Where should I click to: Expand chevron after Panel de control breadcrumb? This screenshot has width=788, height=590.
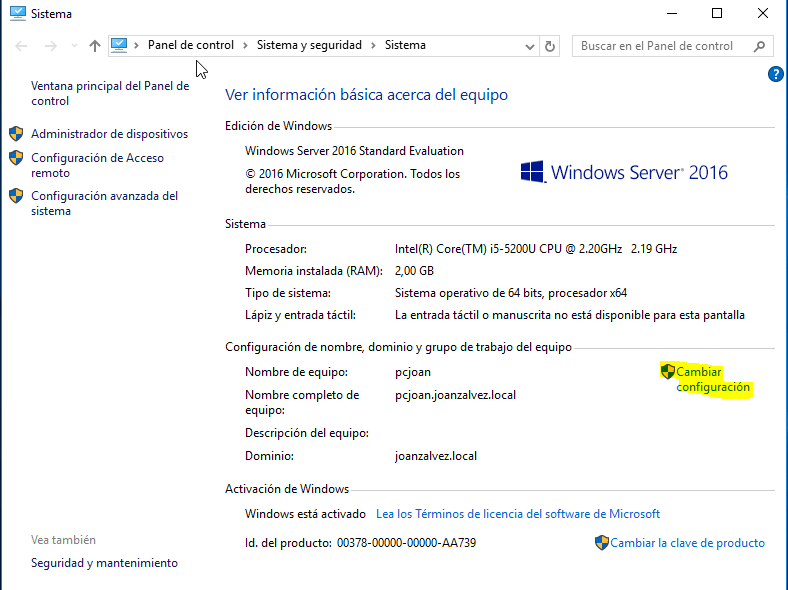click(245, 45)
